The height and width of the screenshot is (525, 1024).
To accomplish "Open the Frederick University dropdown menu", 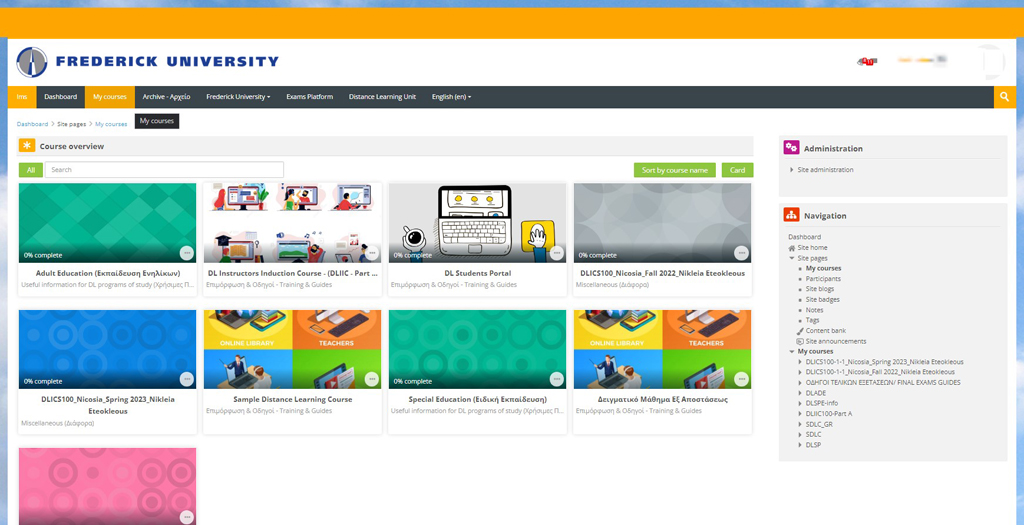I will [238, 97].
